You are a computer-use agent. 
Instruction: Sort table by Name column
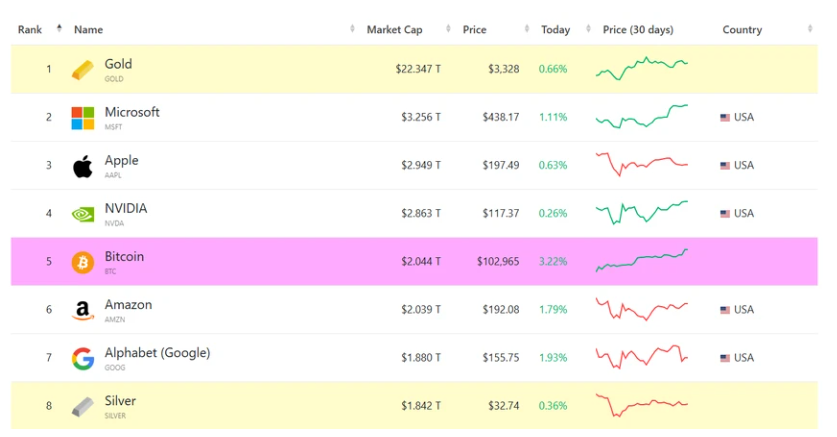point(88,30)
